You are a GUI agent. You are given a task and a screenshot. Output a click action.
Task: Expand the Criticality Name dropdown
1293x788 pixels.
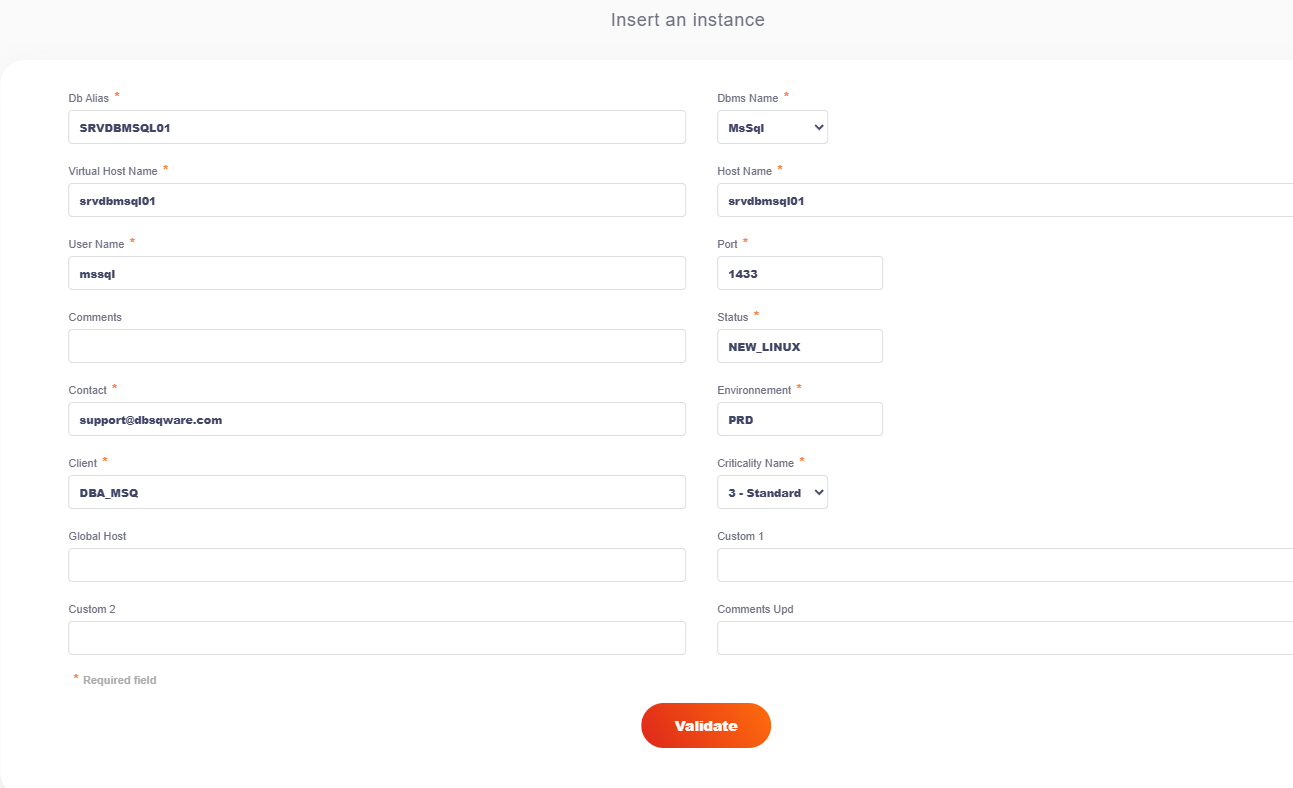[771, 492]
